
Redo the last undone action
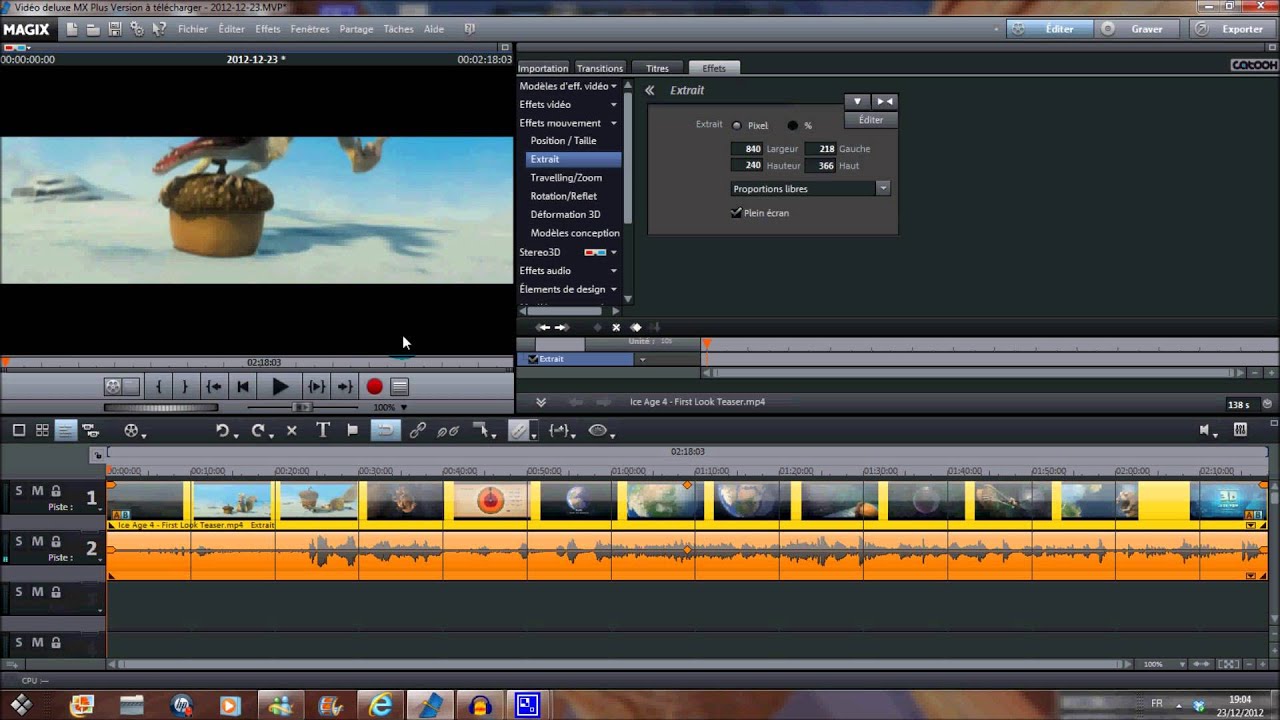click(259, 430)
